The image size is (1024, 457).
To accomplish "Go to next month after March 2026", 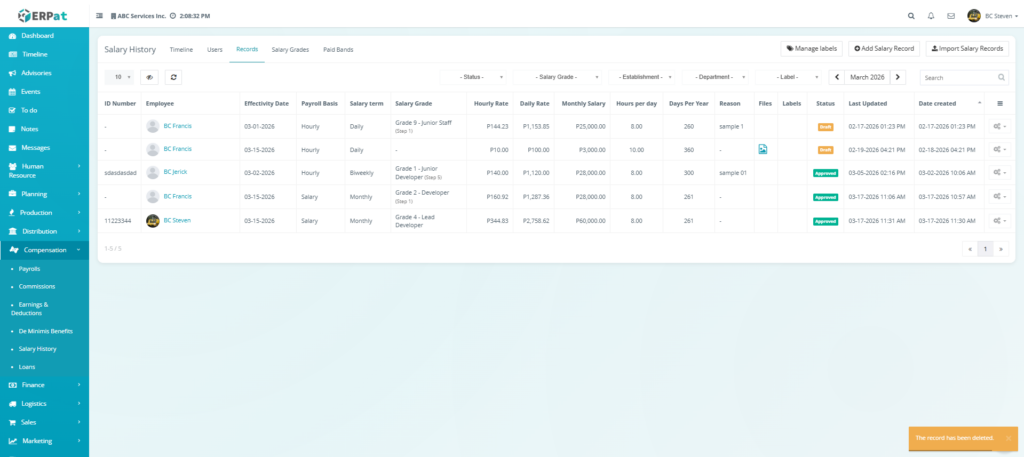I will click(898, 77).
